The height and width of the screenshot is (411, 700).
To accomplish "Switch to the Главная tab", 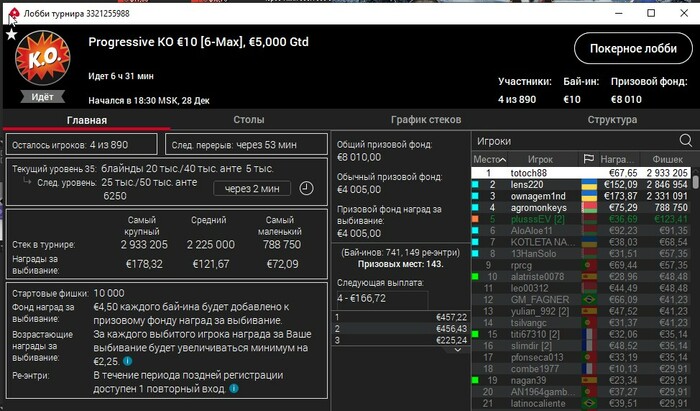I will pyautogui.click(x=87, y=120).
